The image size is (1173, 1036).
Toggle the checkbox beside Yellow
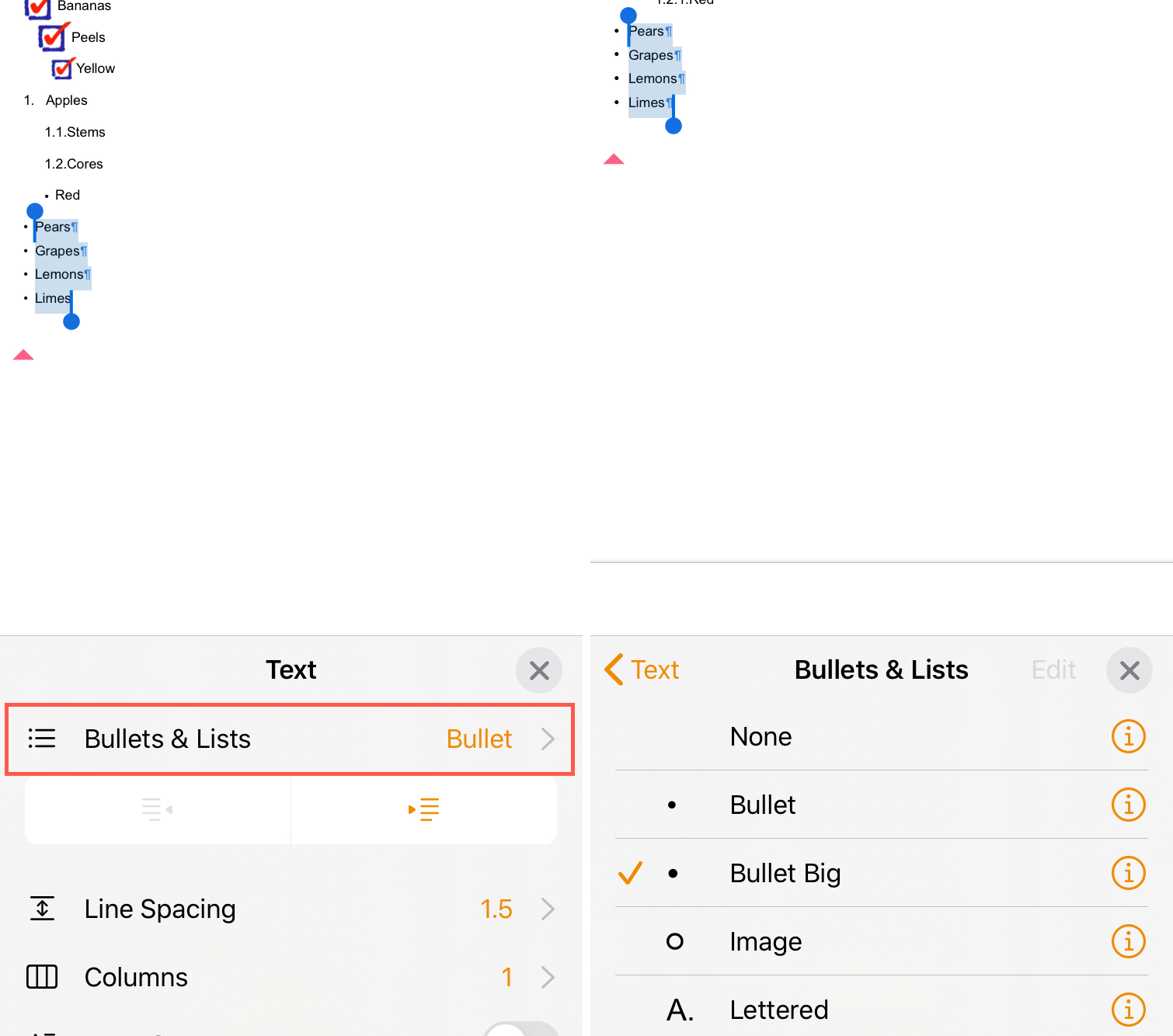point(62,68)
